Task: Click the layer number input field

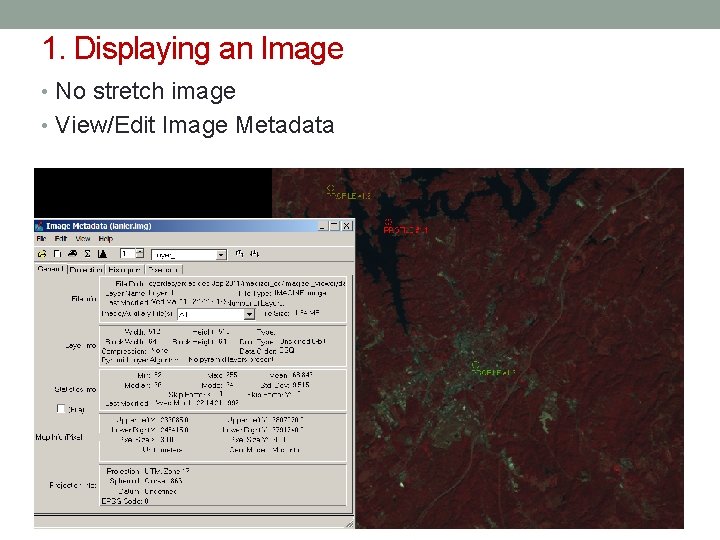Action: pos(128,253)
